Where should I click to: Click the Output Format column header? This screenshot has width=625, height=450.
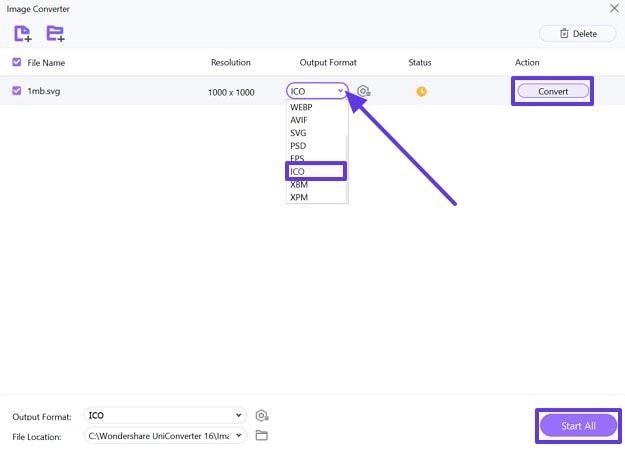coord(328,63)
